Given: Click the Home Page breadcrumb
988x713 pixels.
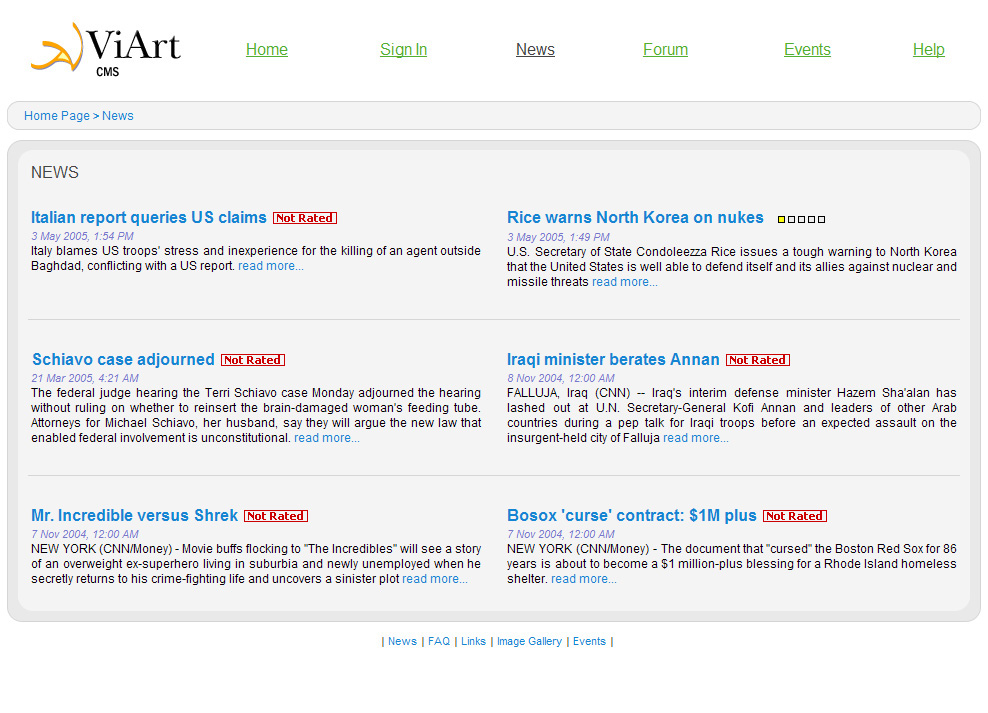Looking at the screenshot, I should click(57, 116).
